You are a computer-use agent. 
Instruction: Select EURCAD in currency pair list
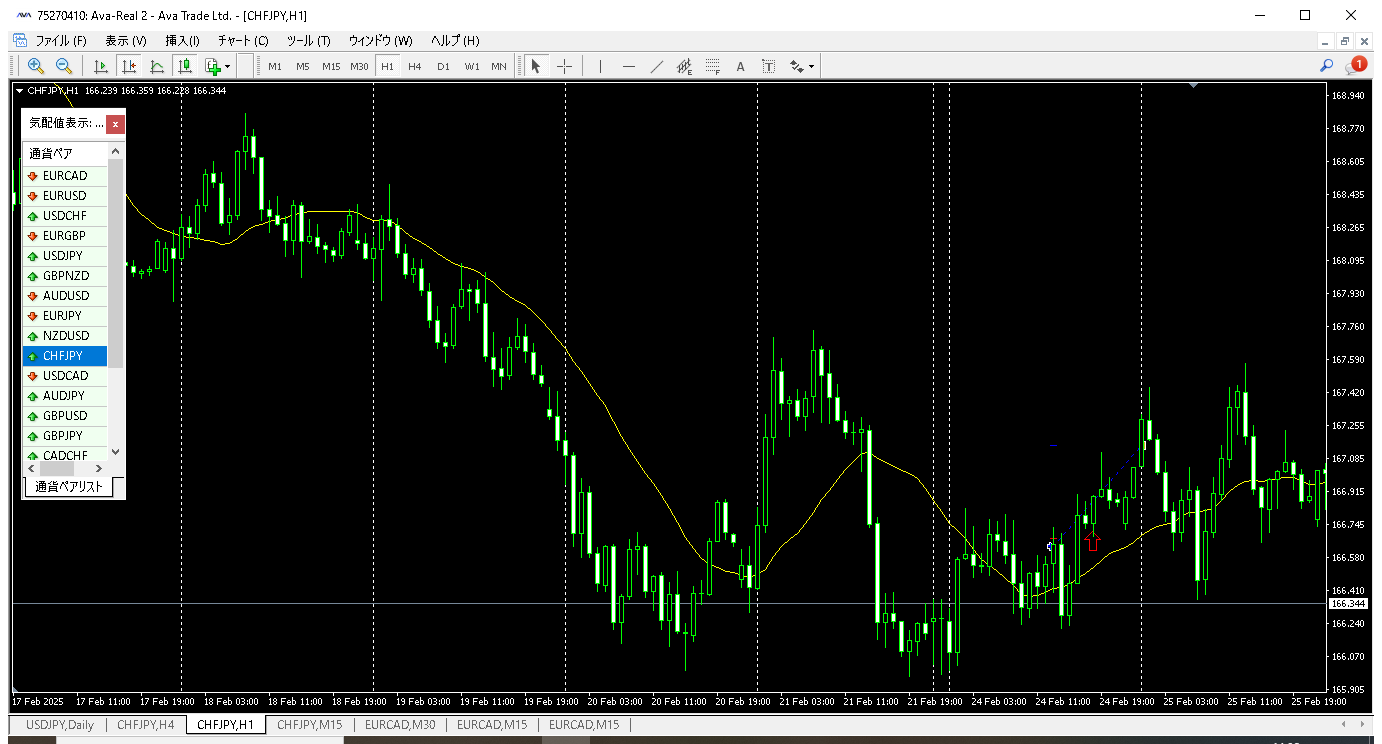click(x=65, y=176)
